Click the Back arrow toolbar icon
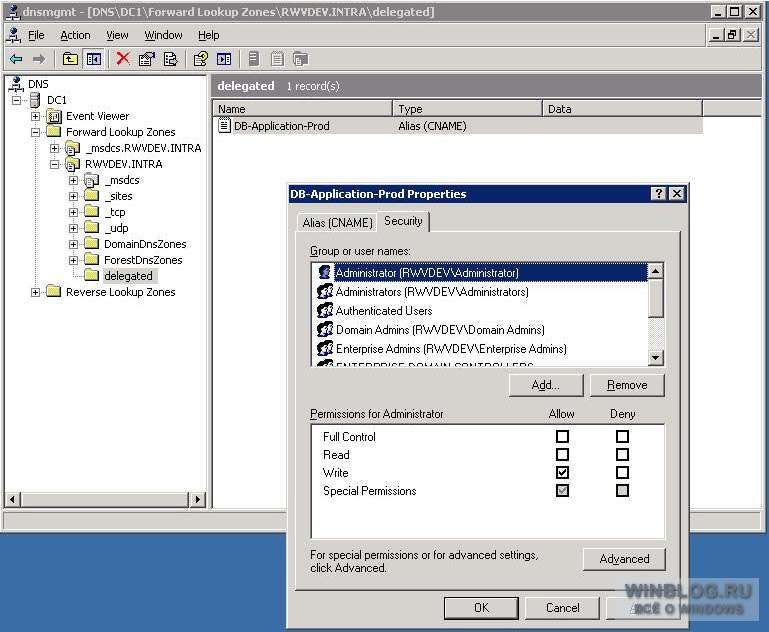769x632 pixels. click(16, 59)
